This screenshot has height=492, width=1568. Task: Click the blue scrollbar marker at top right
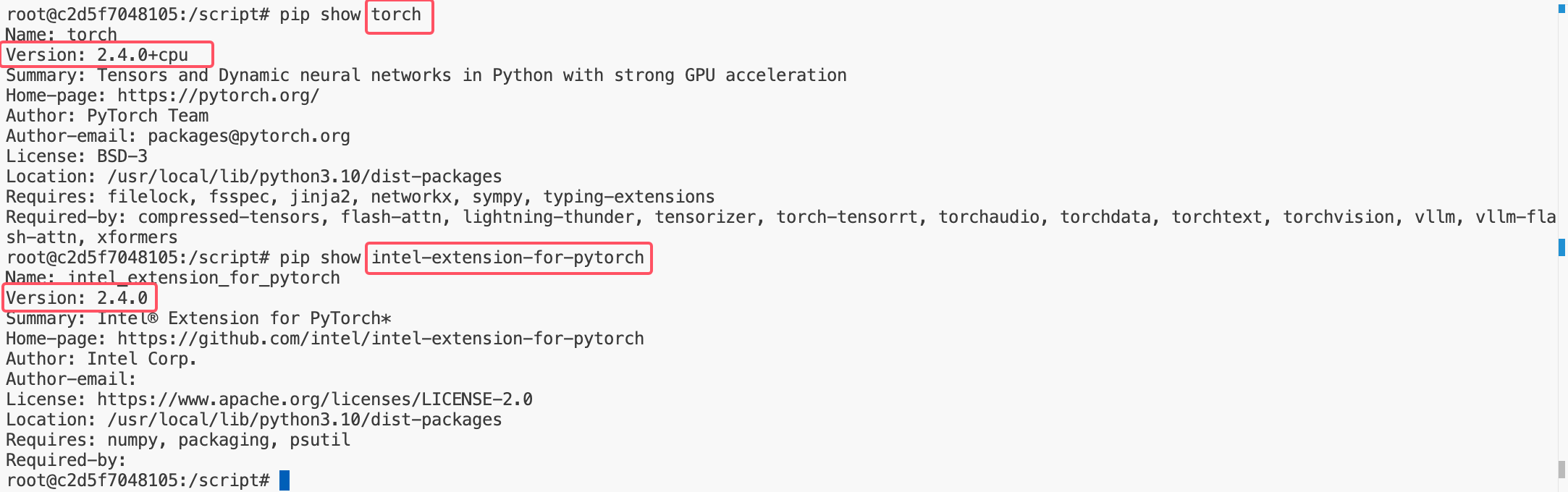(x=1561, y=9)
